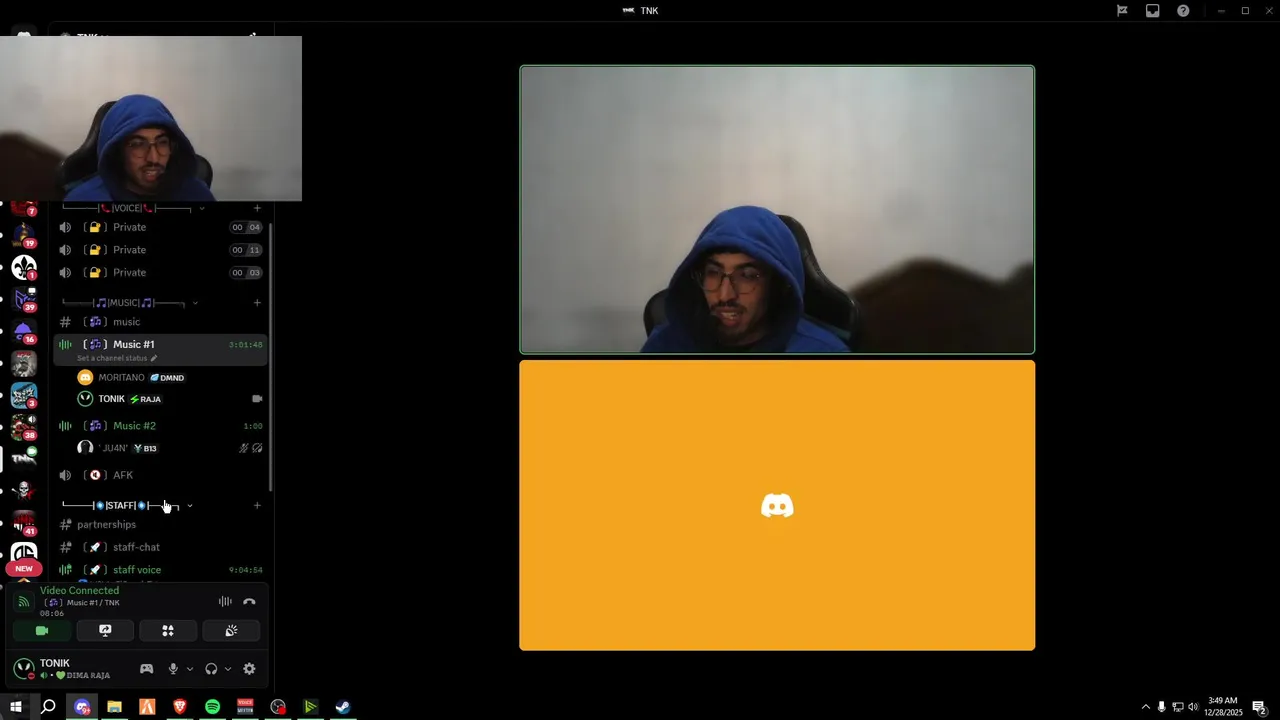Image resolution: width=1280 pixels, height=720 pixels.
Task: Click Set a channel status link
Action: pos(117,358)
